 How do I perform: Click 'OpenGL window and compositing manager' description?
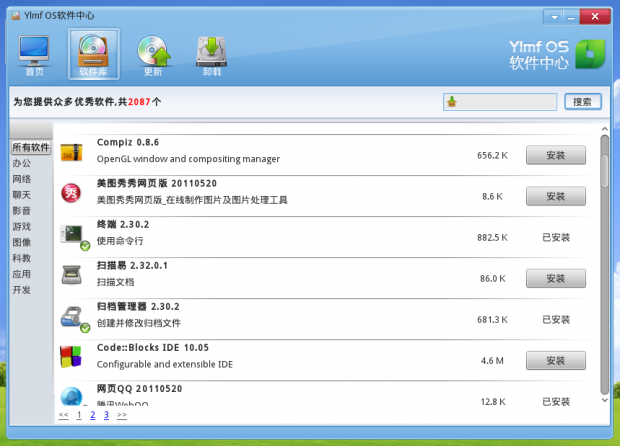(x=188, y=159)
